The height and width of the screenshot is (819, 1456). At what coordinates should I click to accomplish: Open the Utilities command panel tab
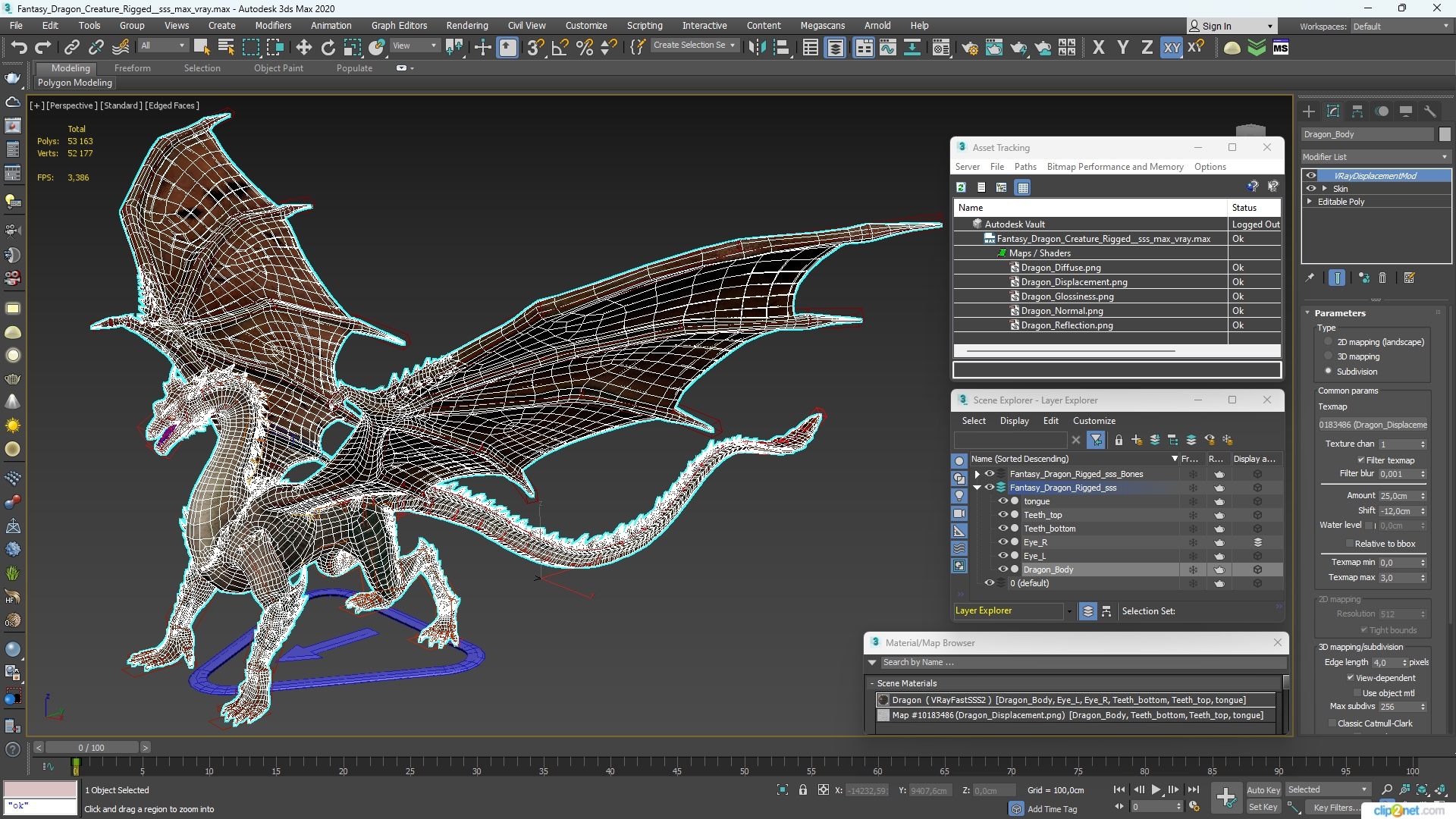pyautogui.click(x=1430, y=111)
